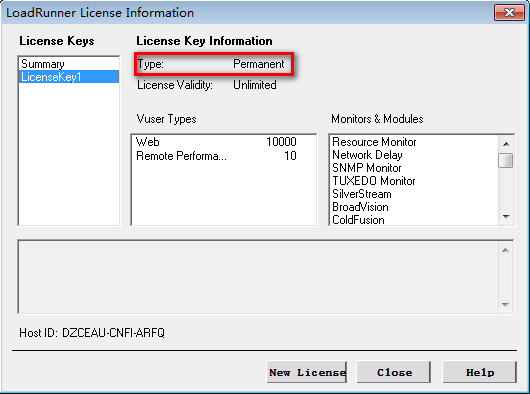Click the Host ID value DZCEAU-CNFI-ARFQ
Screen dimensions: 530x394
coord(113,333)
